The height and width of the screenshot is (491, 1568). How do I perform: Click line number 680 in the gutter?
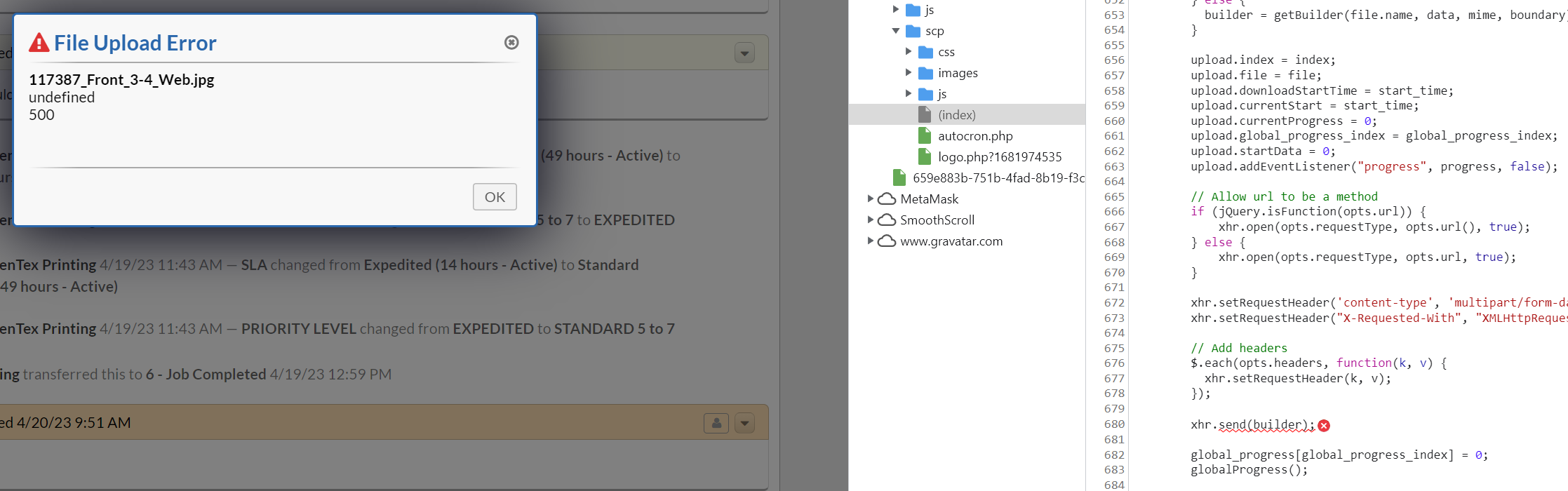[x=1114, y=424]
